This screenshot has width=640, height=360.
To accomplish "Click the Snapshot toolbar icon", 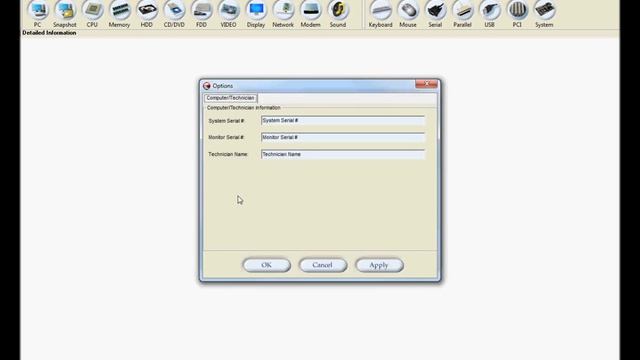I will [65, 11].
